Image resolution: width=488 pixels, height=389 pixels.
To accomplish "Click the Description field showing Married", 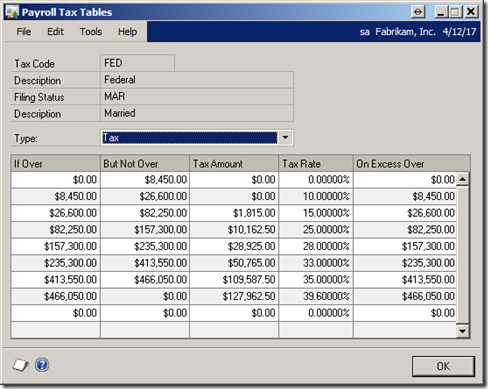I will [197, 113].
